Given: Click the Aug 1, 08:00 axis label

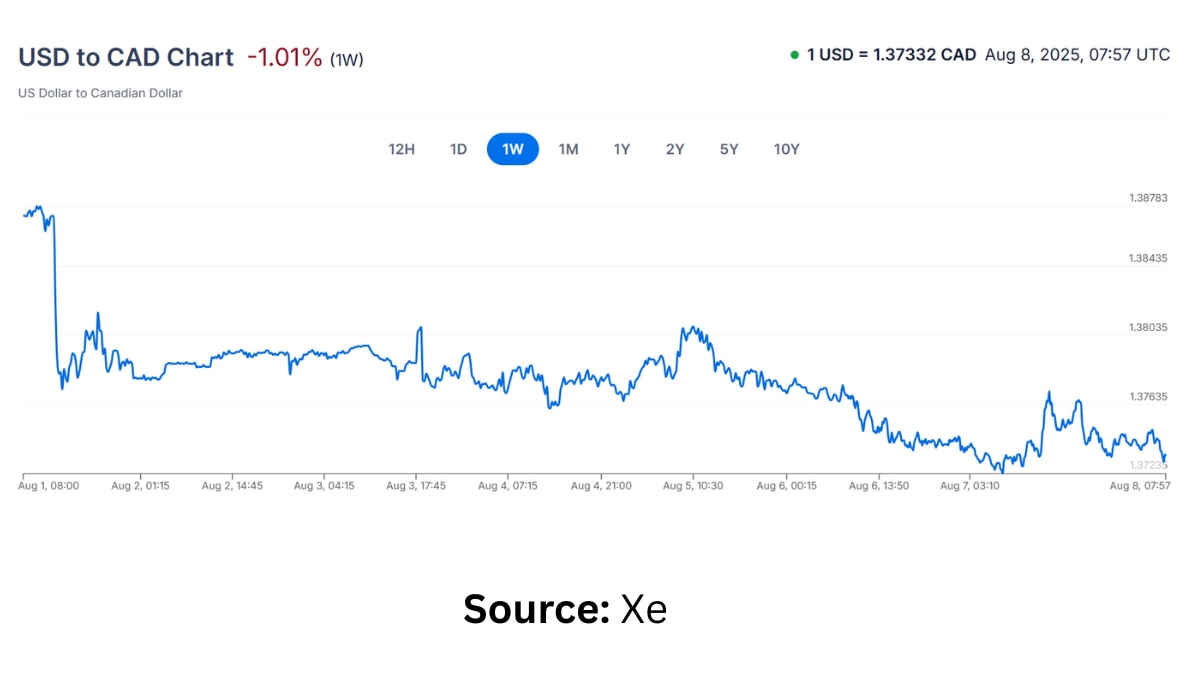Looking at the screenshot, I should [x=49, y=486].
